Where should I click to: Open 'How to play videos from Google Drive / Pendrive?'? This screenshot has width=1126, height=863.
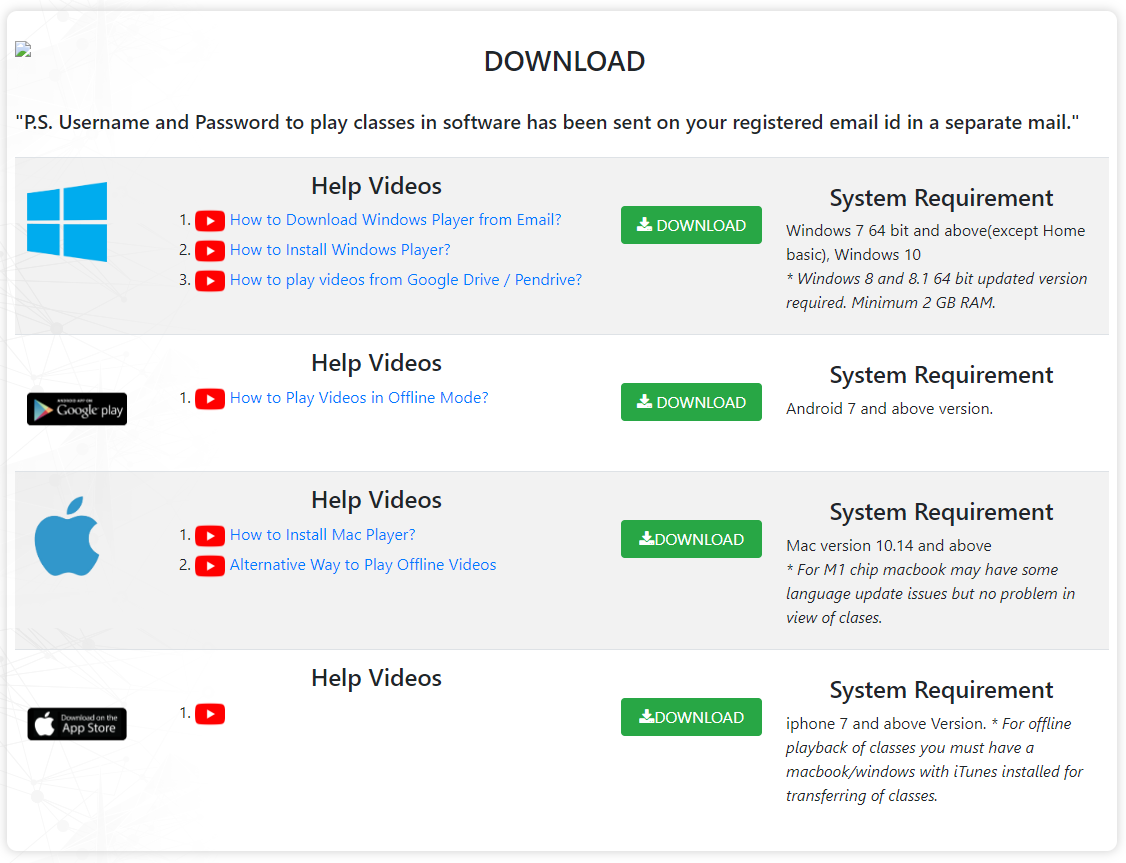point(405,280)
